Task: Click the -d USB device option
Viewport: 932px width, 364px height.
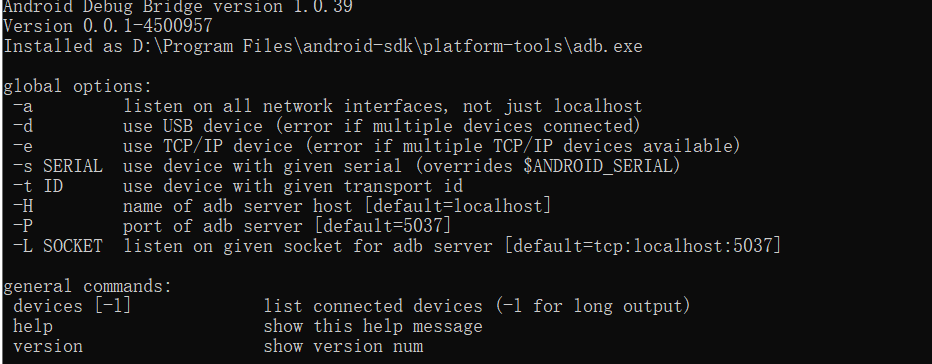Action: [x=23, y=127]
